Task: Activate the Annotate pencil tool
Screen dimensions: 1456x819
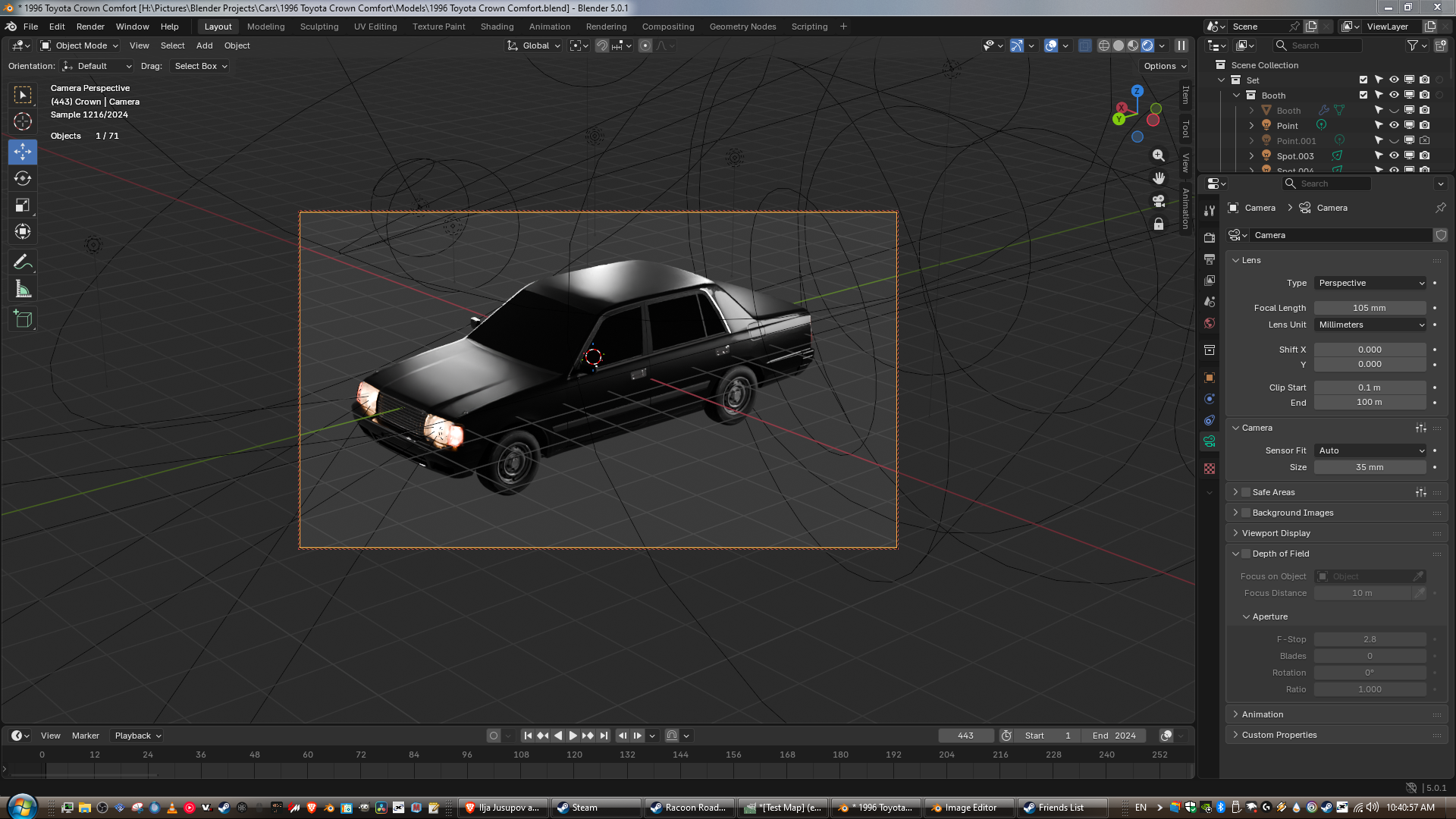Action: 23,262
